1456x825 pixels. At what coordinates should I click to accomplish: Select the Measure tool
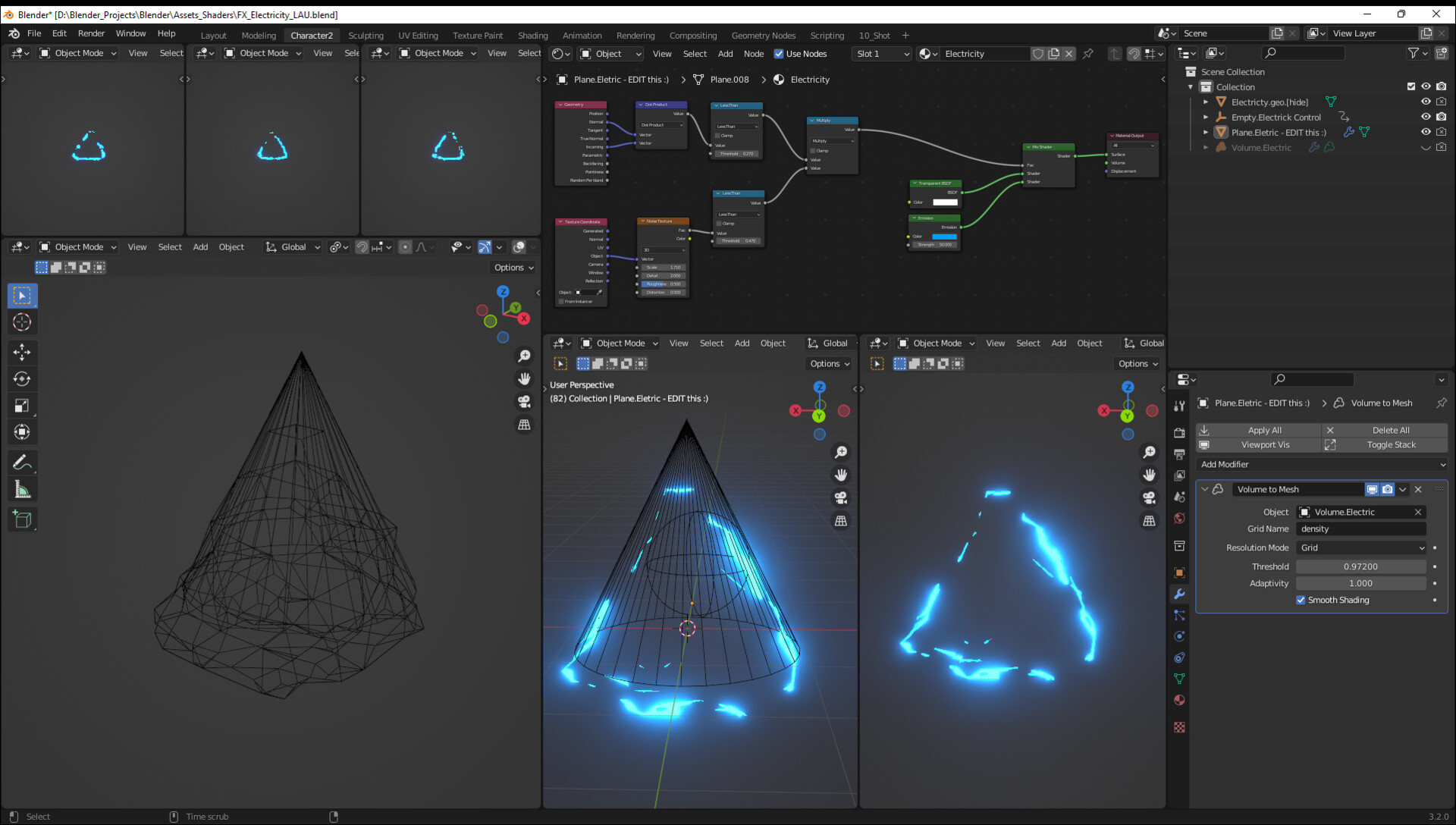(x=22, y=490)
